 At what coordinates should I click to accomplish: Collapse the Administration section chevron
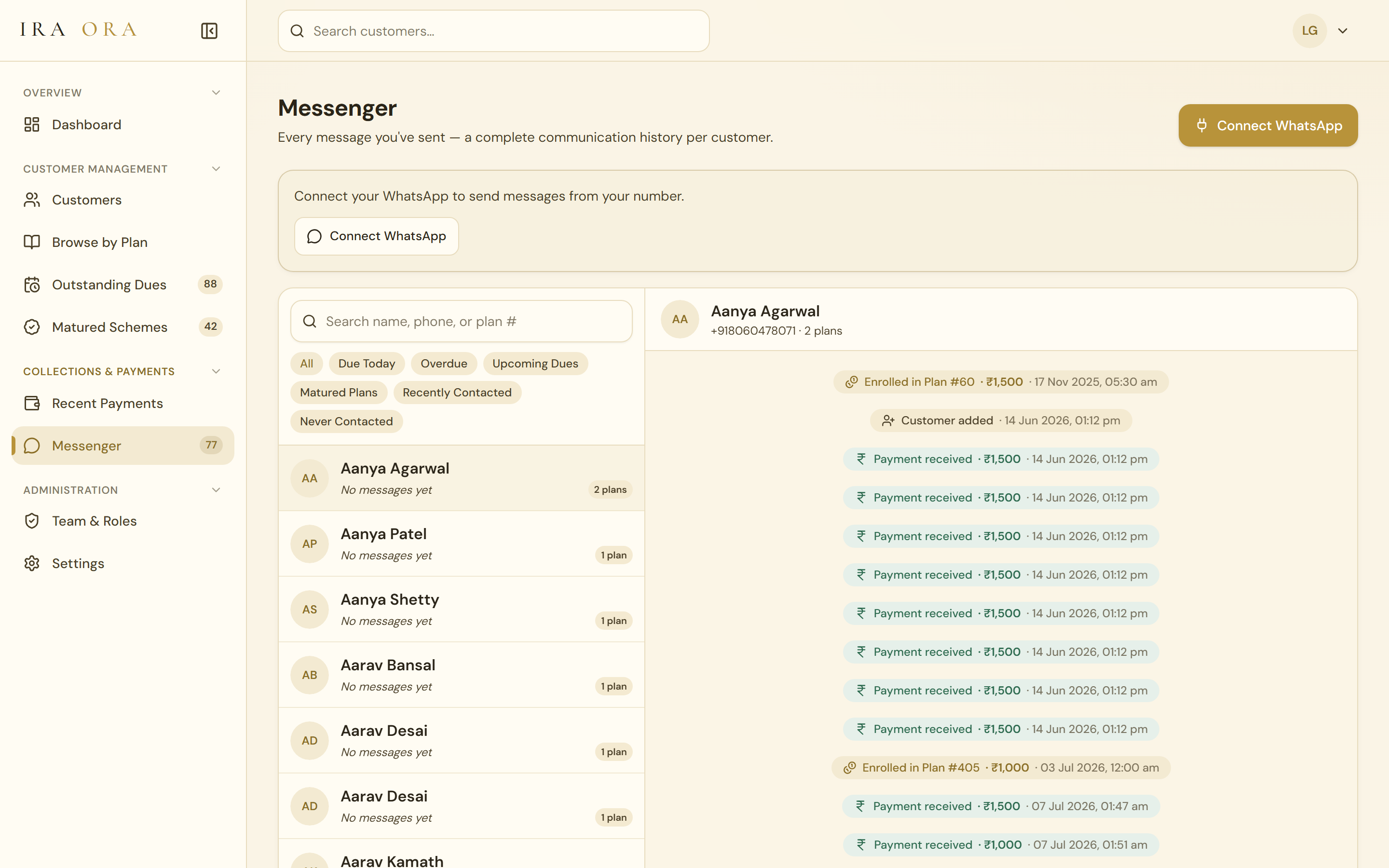point(216,490)
